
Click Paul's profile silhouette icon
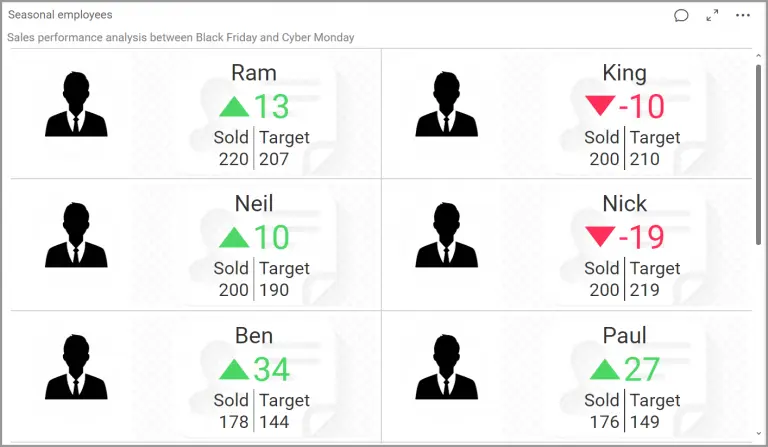coord(446,368)
